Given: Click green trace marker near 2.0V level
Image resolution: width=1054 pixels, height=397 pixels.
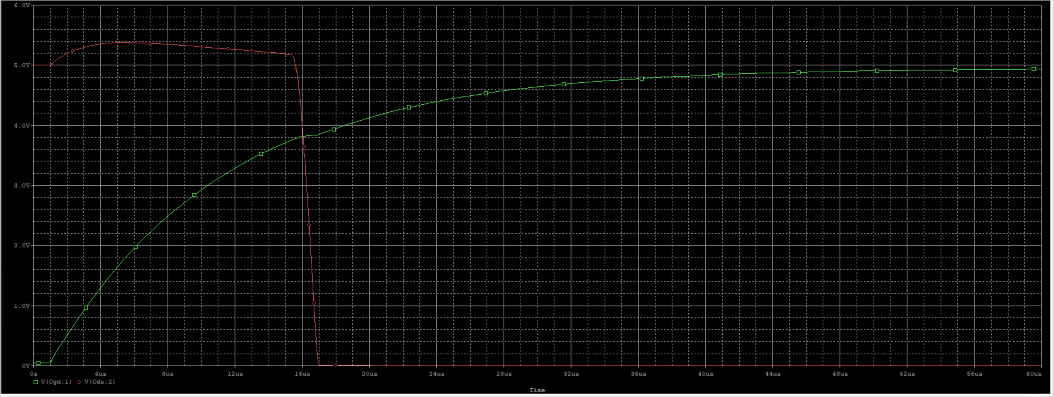Looking at the screenshot, I should coord(135,247).
